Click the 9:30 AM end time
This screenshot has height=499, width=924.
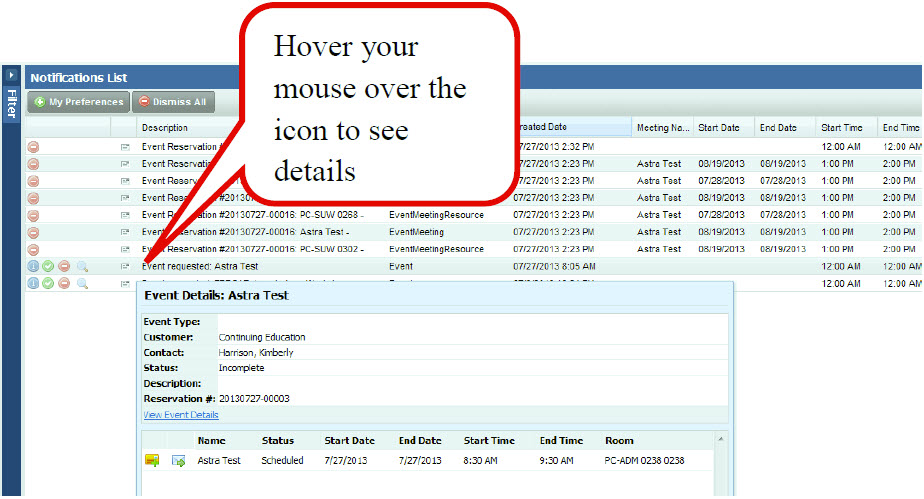click(556, 460)
